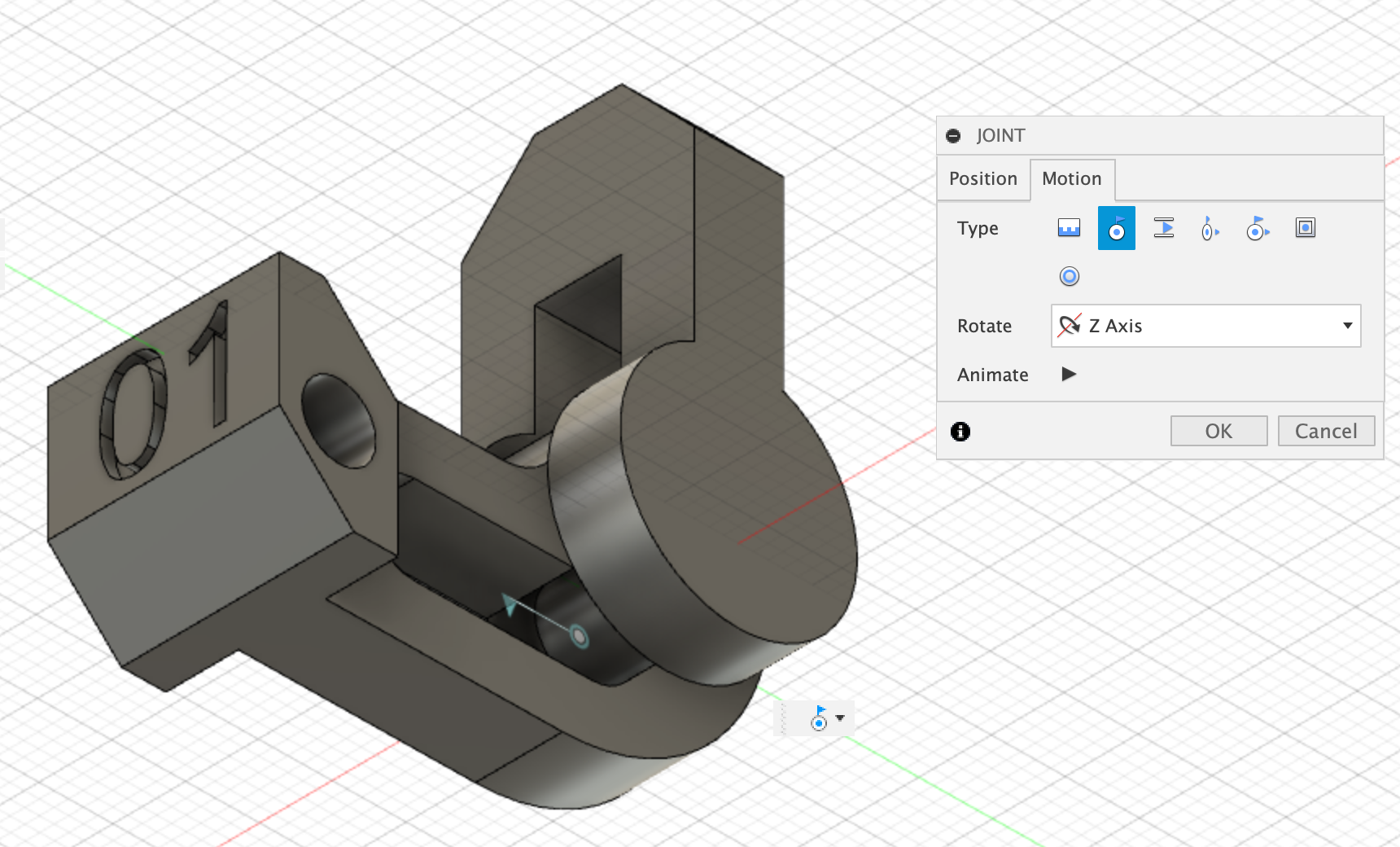Select the Revolute joint type icon
The image size is (1400, 847).
pos(1116,228)
